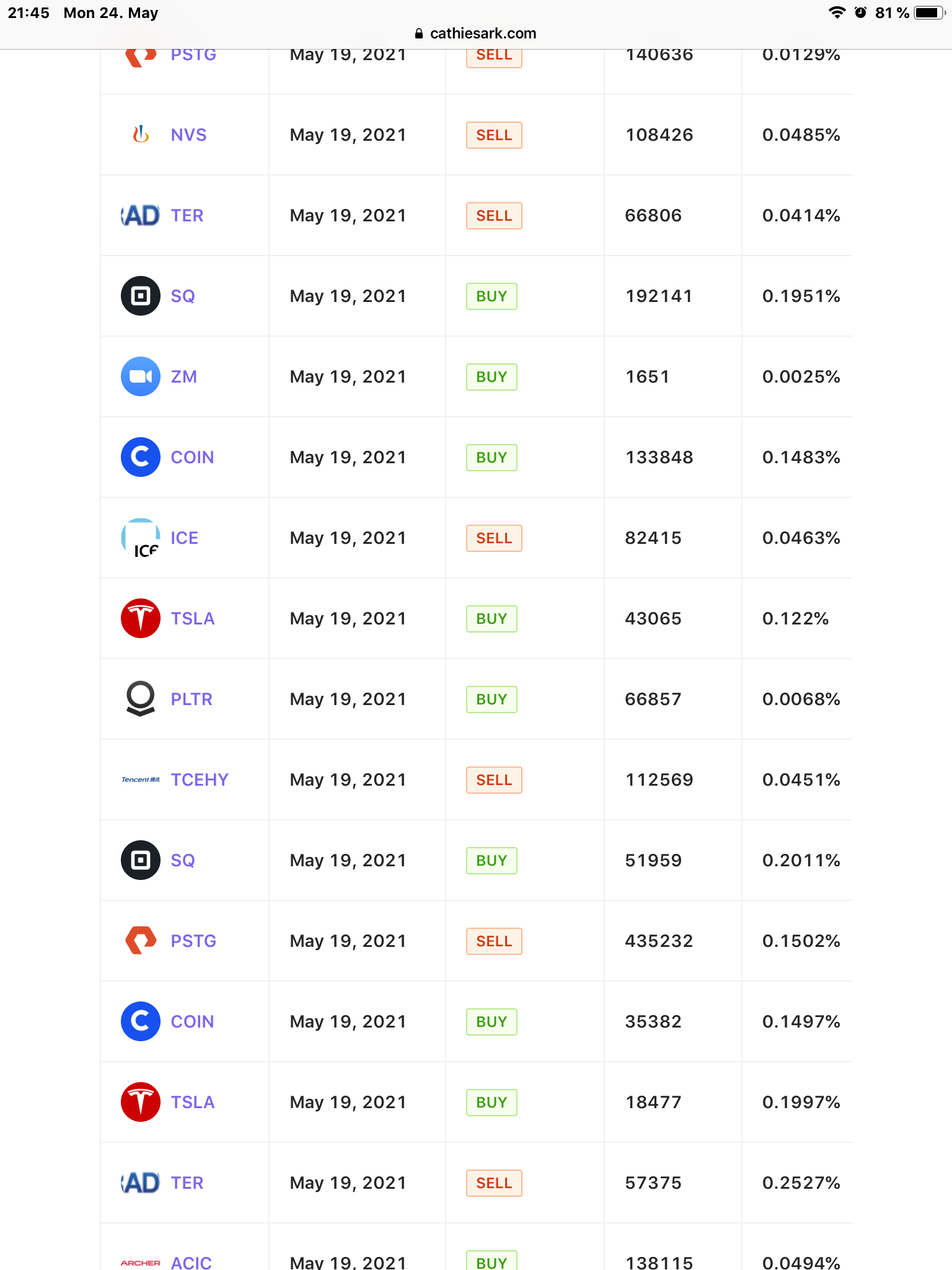Viewport: 952px width, 1270px height.
Task: Tap the Zoom camera logo icon
Action: coord(141,376)
